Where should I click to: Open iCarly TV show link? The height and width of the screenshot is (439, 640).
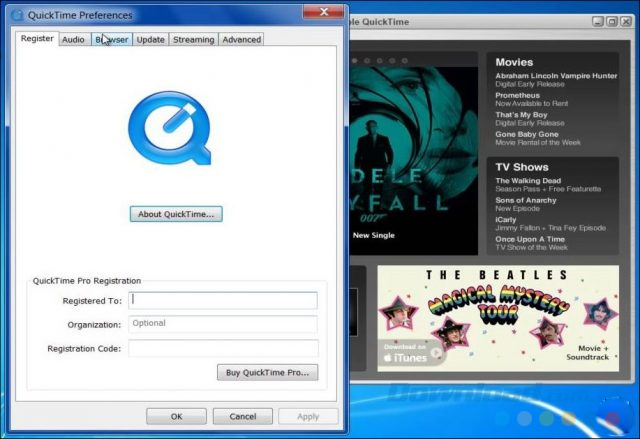coord(506,220)
